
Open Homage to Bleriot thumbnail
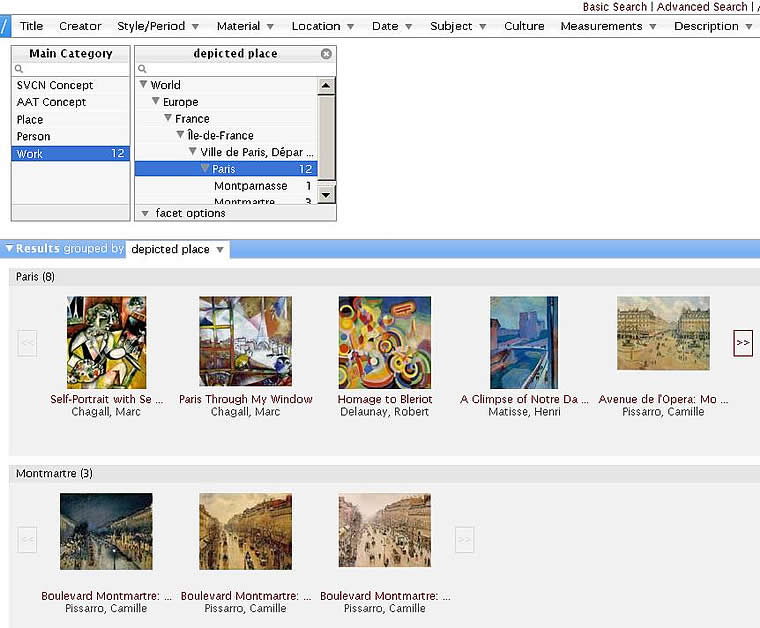coord(384,342)
